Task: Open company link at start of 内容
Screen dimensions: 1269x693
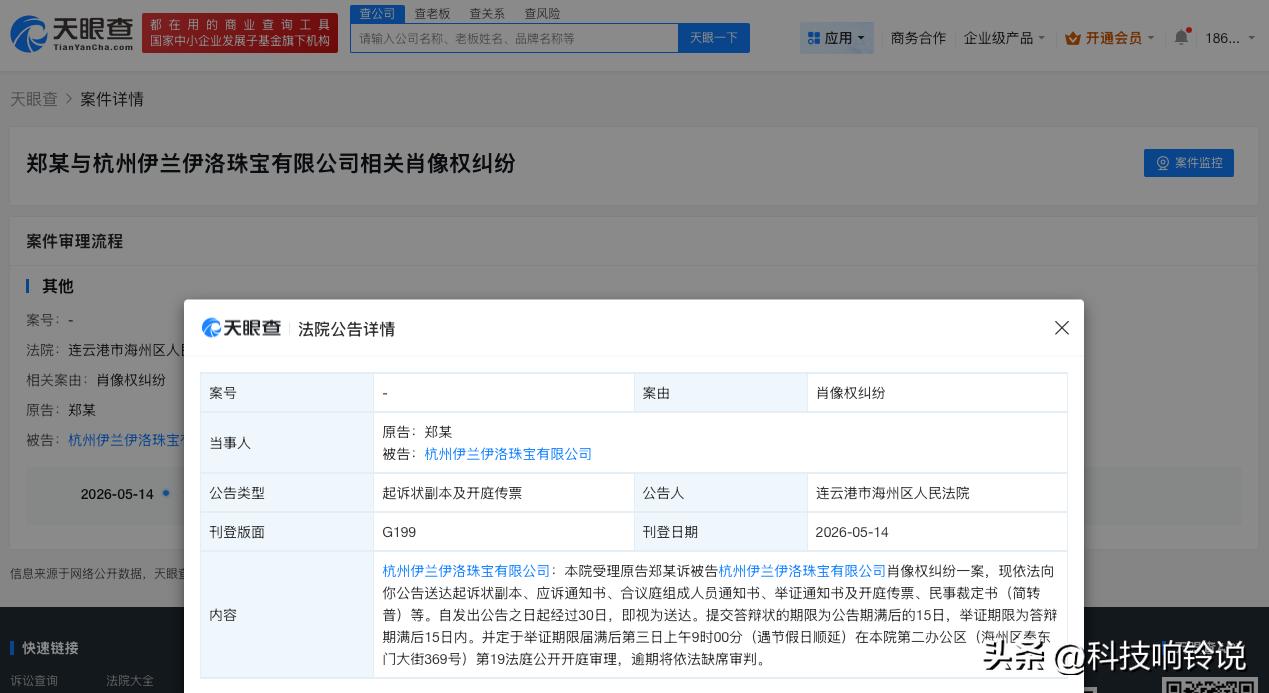Action: 466,571
